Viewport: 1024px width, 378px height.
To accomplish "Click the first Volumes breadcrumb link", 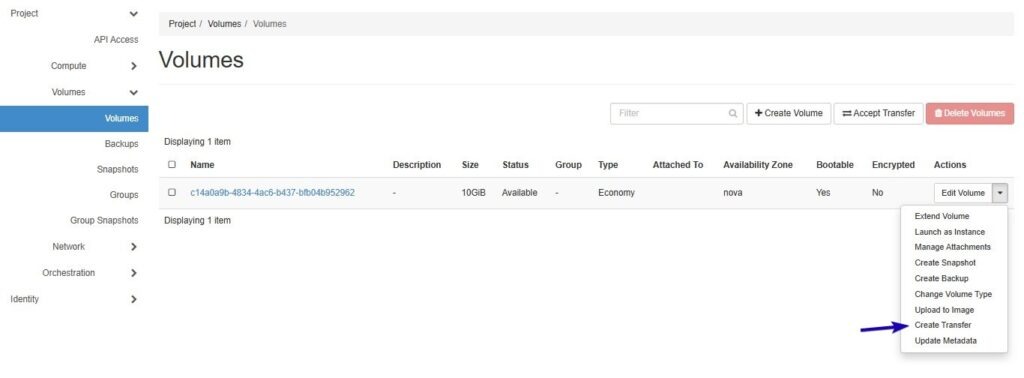I will coord(224,24).
